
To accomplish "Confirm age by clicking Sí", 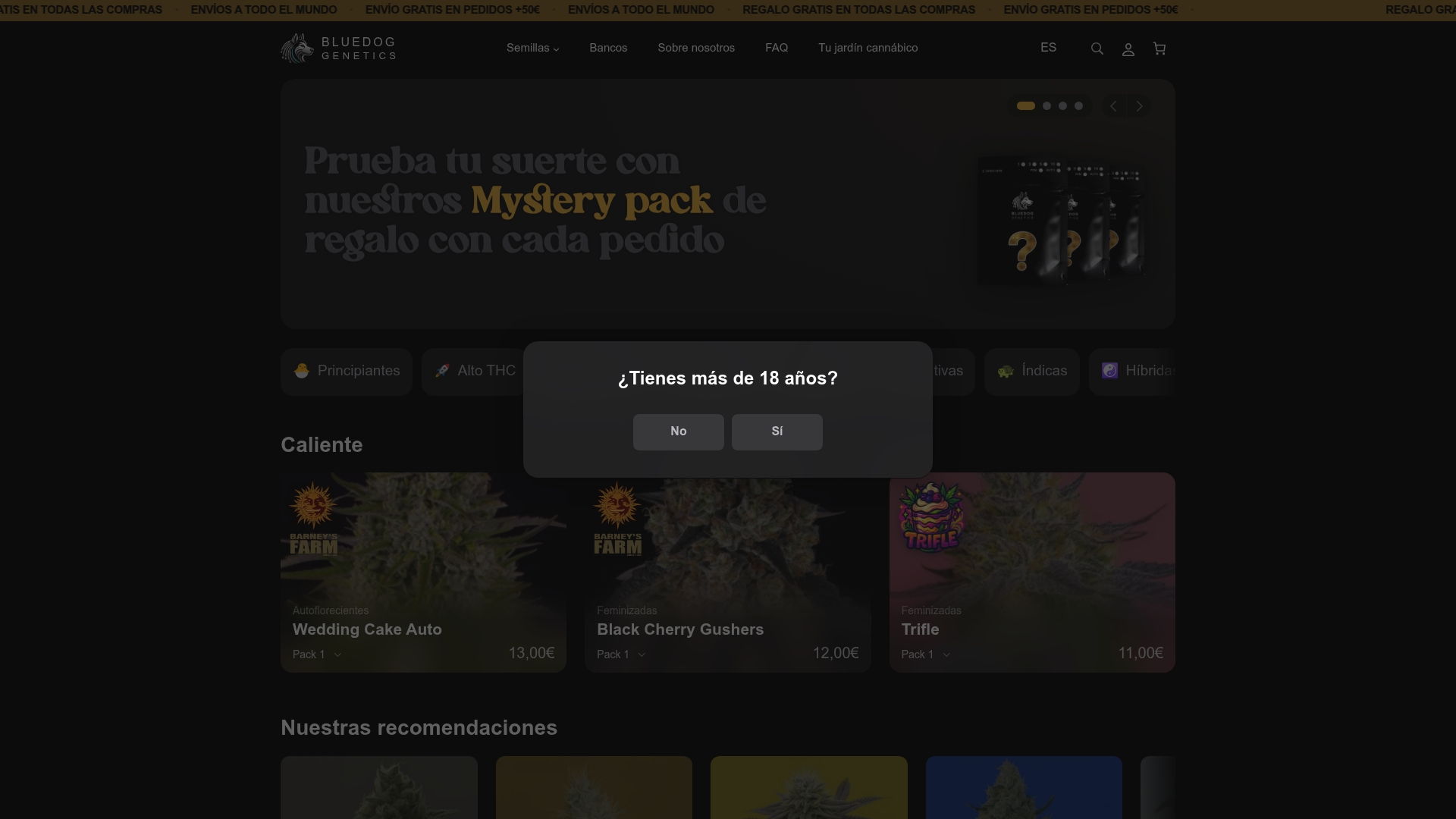I will 777,432.
